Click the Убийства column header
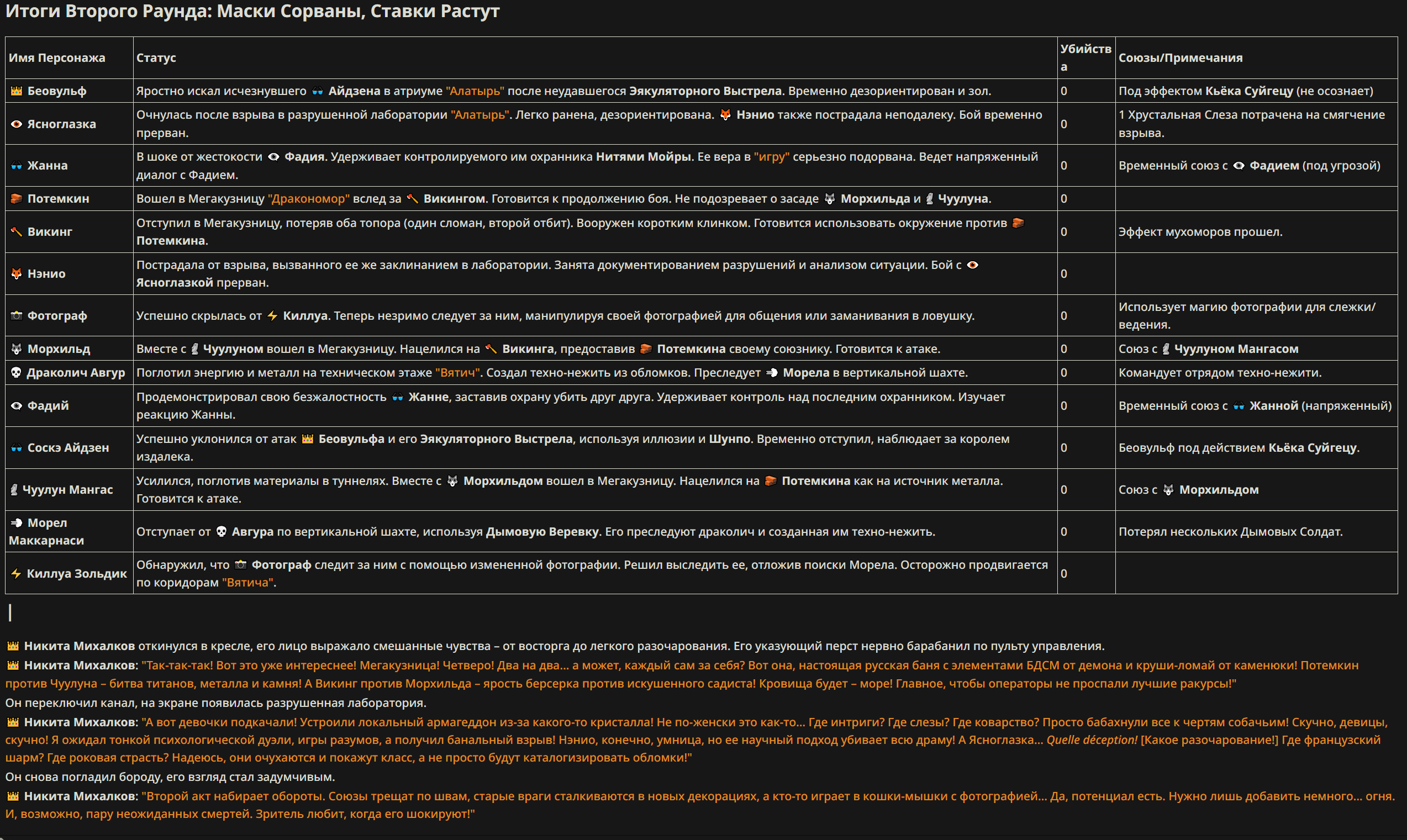 tap(1086, 58)
